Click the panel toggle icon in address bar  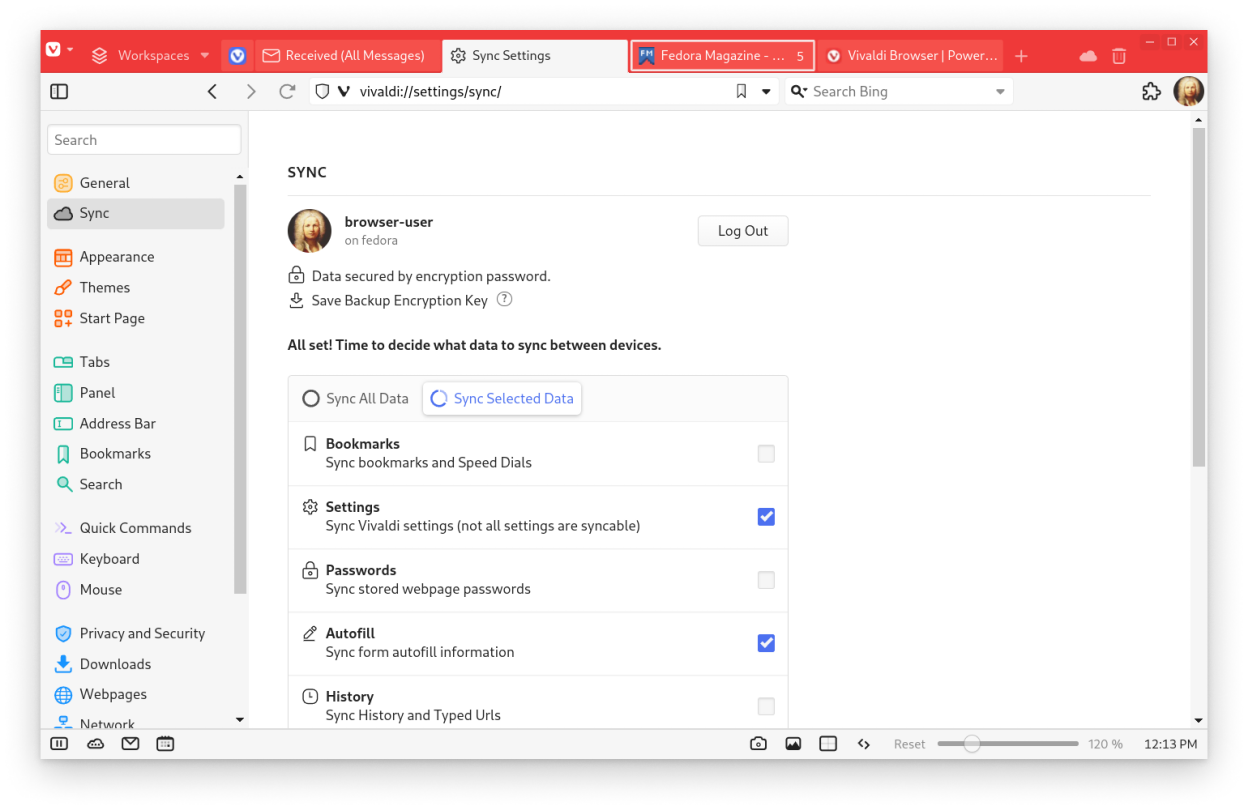(x=59, y=91)
